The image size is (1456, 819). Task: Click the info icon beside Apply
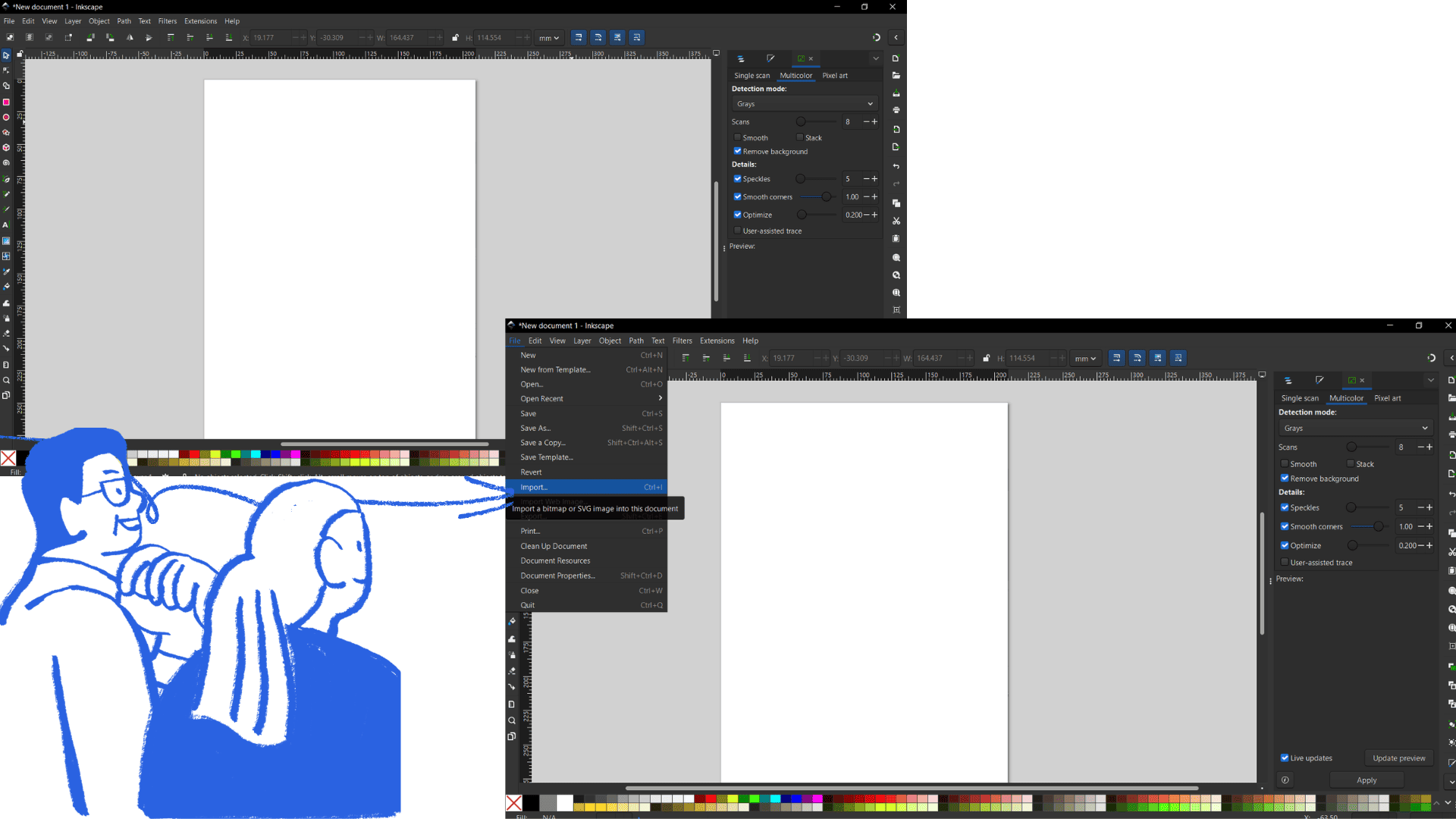[x=1285, y=780]
